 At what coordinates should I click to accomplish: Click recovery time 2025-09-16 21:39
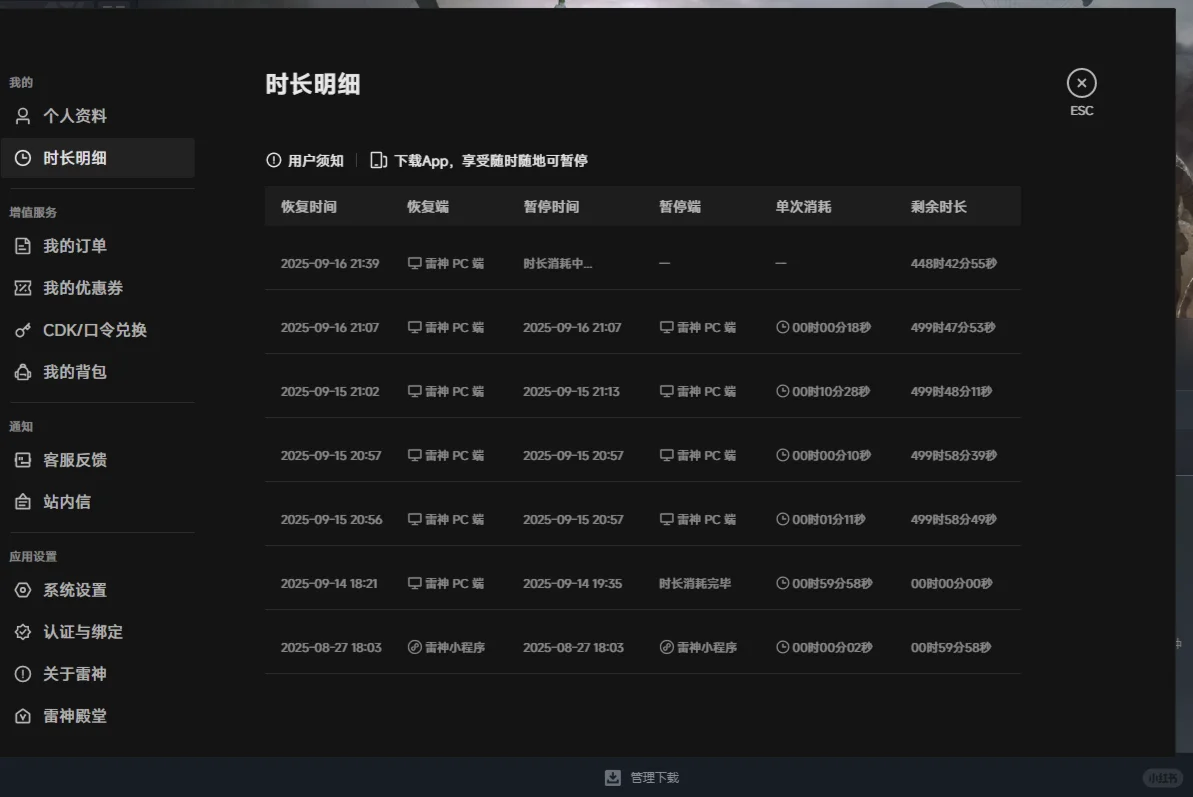(x=329, y=263)
